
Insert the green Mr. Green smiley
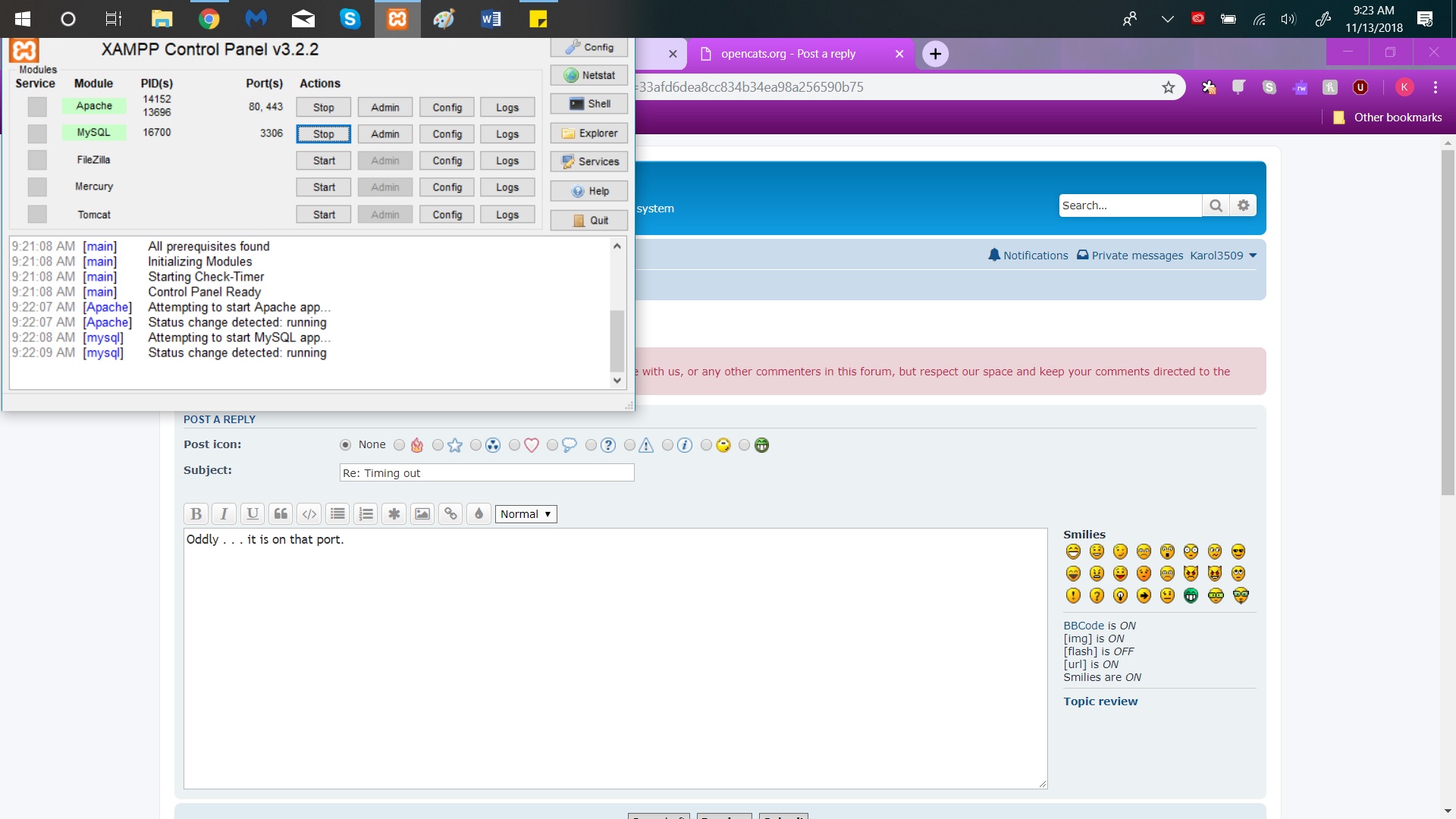pyautogui.click(x=1191, y=595)
